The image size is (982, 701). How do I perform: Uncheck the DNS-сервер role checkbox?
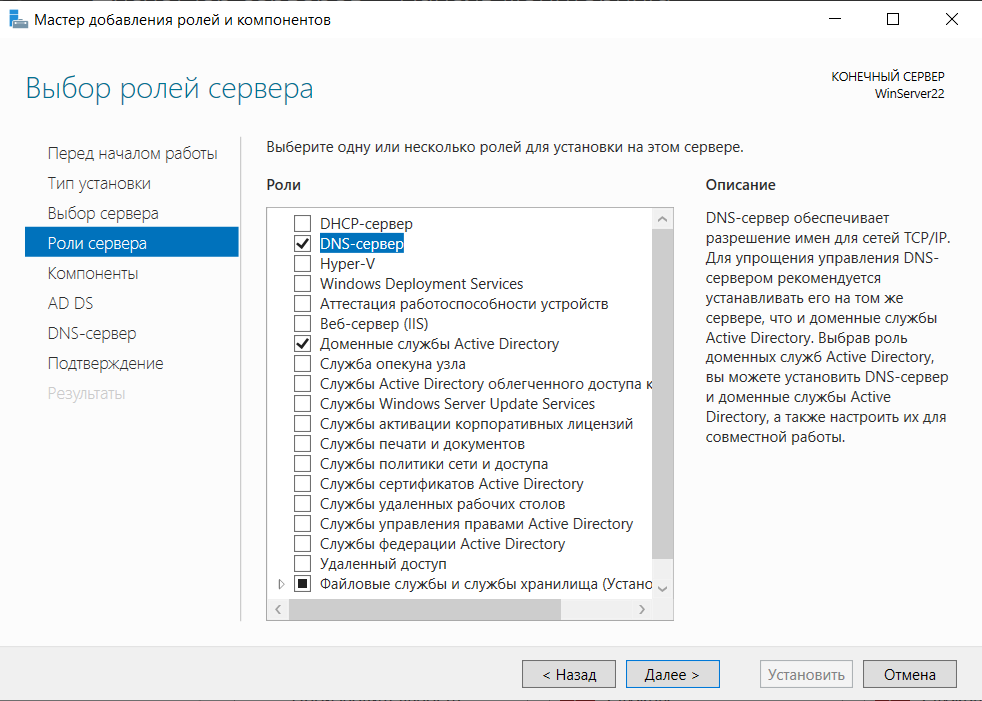click(x=302, y=244)
